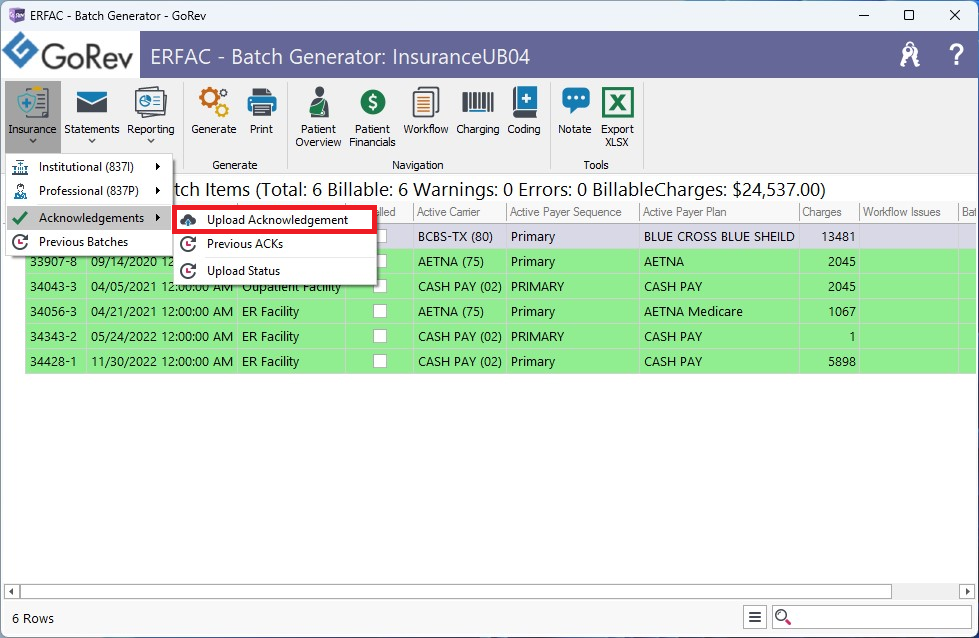Sort by Charges column header
The height and width of the screenshot is (638, 979).
pyautogui.click(x=829, y=212)
